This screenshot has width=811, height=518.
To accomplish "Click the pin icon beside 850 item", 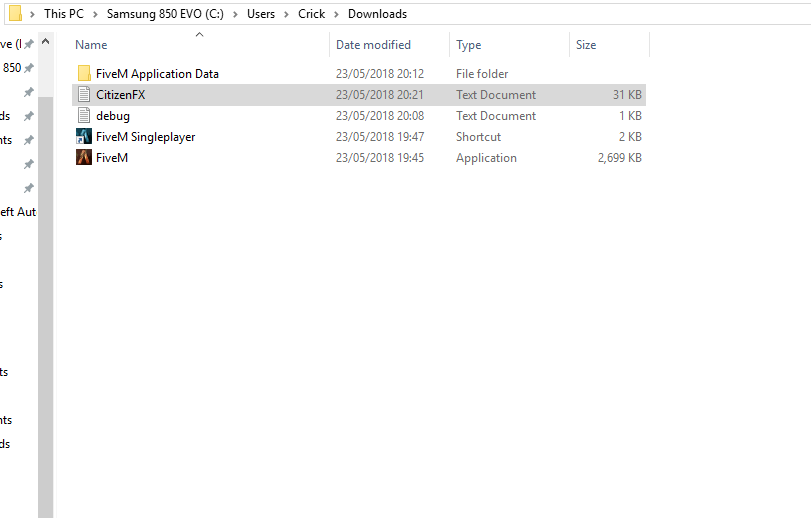I will pos(29,68).
